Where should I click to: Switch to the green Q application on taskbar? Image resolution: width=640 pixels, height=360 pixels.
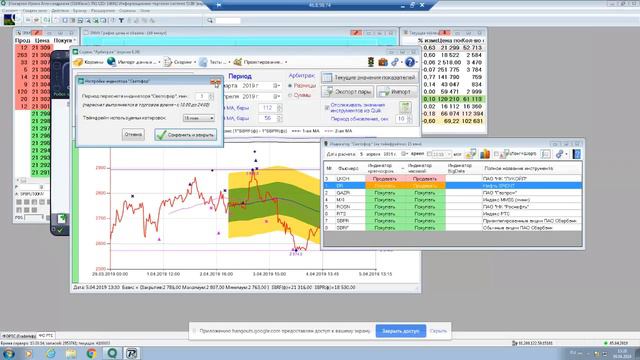pos(112,353)
